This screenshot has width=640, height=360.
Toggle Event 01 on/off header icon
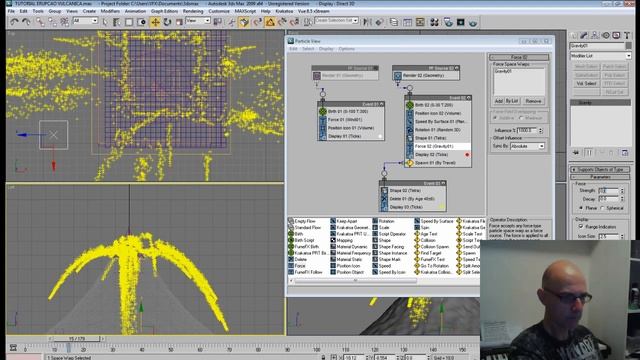[381, 104]
